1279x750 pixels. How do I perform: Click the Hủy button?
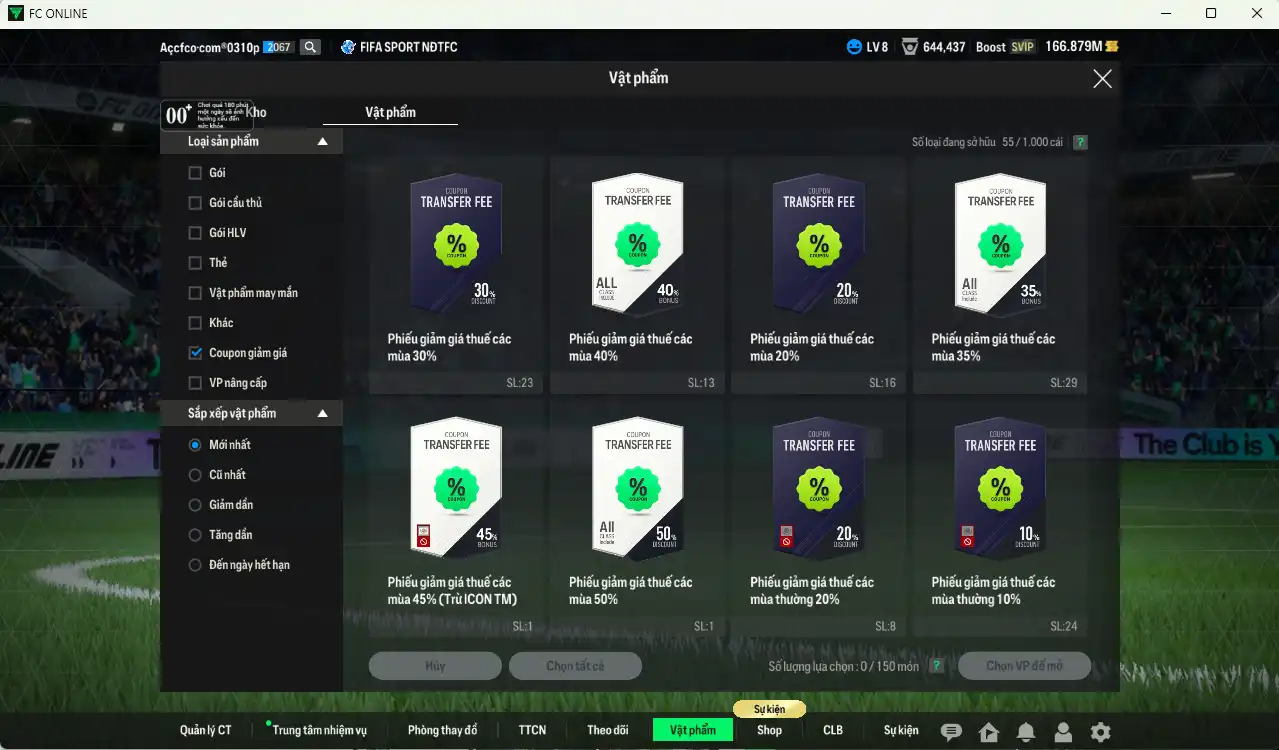[435, 666]
